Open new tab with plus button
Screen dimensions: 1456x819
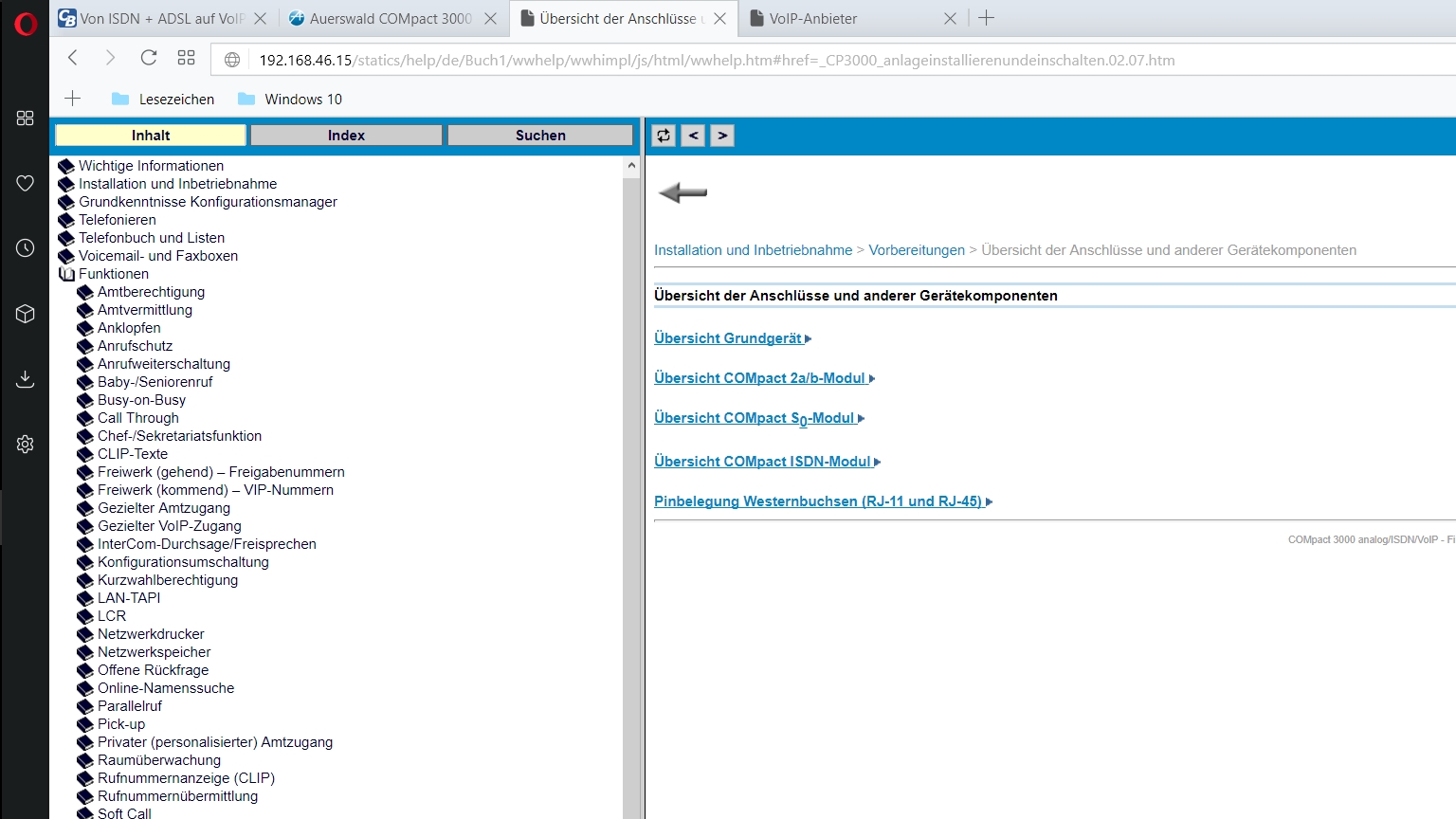point(986,18)
